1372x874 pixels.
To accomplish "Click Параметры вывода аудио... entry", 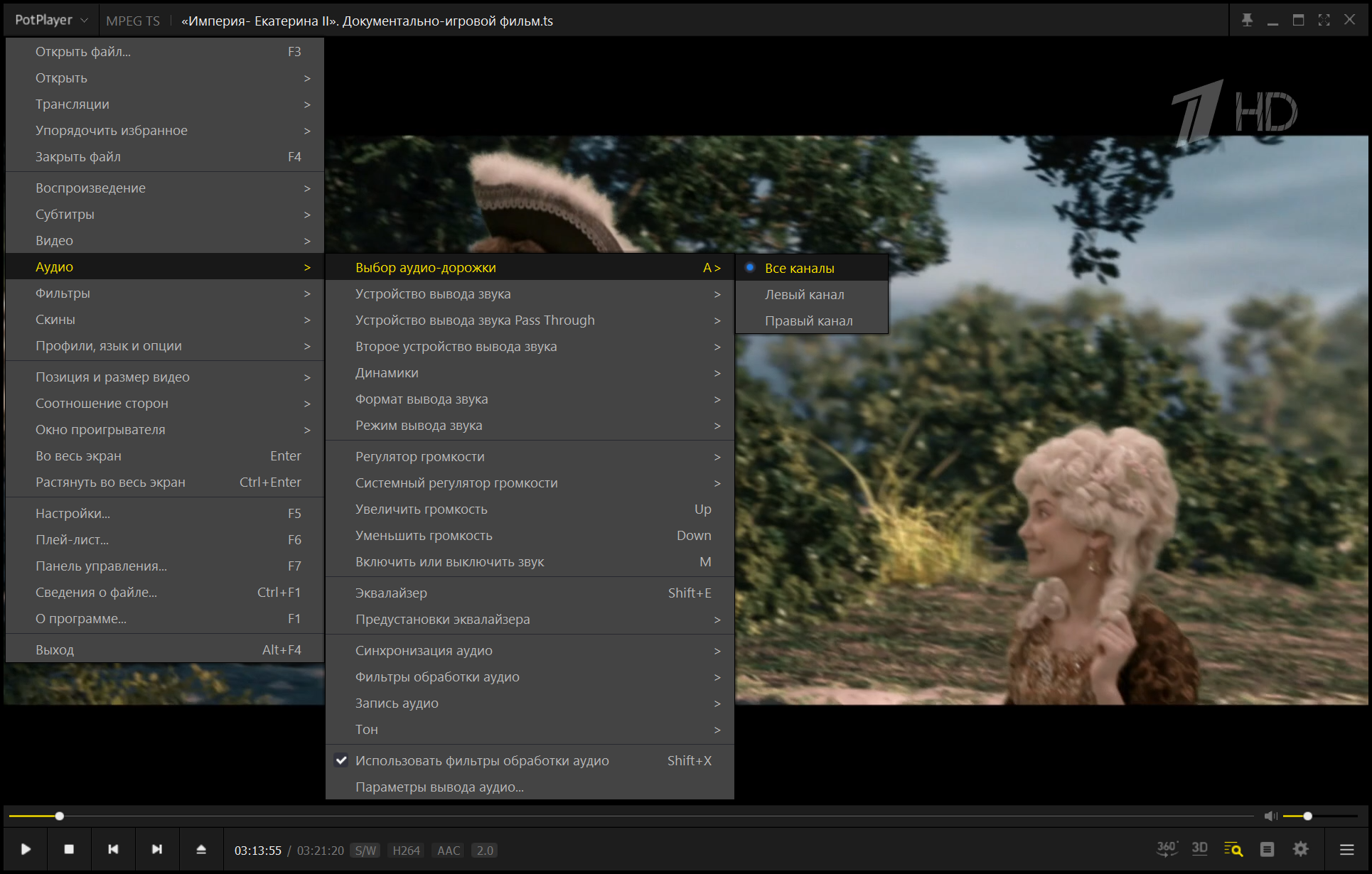I will pyautogui.click(x=439, y=787).
